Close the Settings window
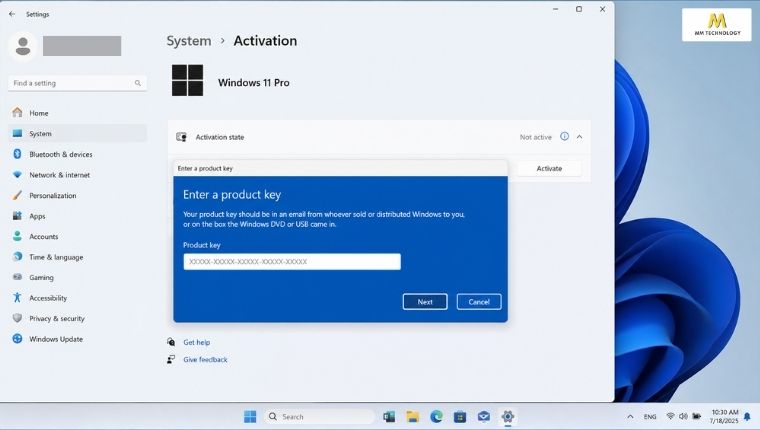Image resolution: width=760 pixels, height=430 pixels. (602, 9)
